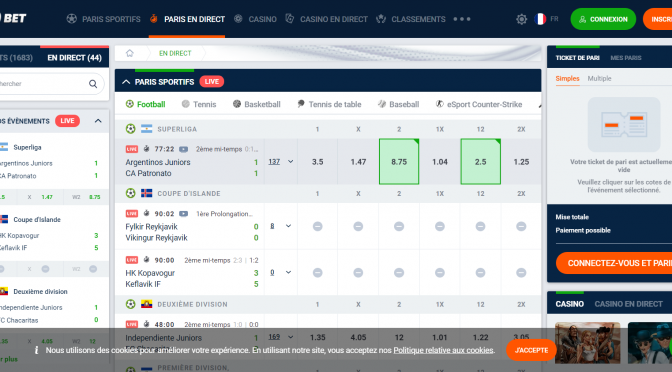The image size is (672, 372).
Task: Open the Paris en Direct navigation item
Action: tap(187, 19)
